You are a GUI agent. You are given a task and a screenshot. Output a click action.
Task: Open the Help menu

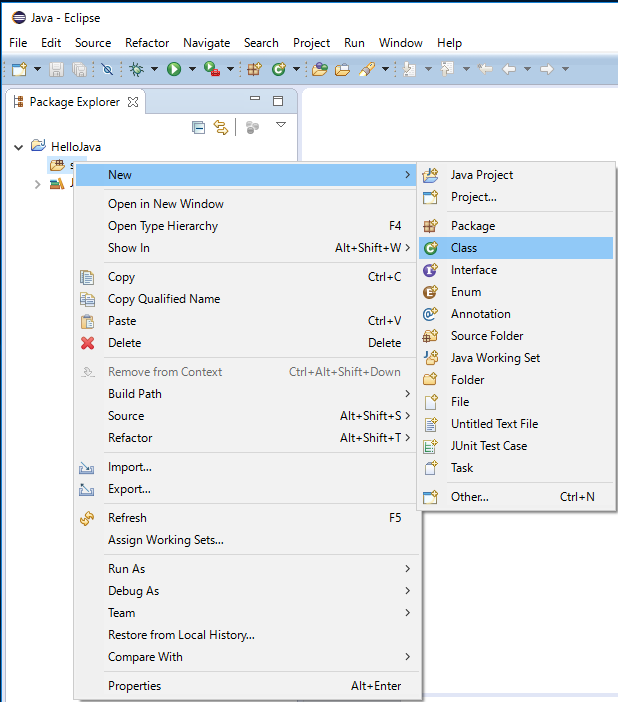[x=449, y=43]
